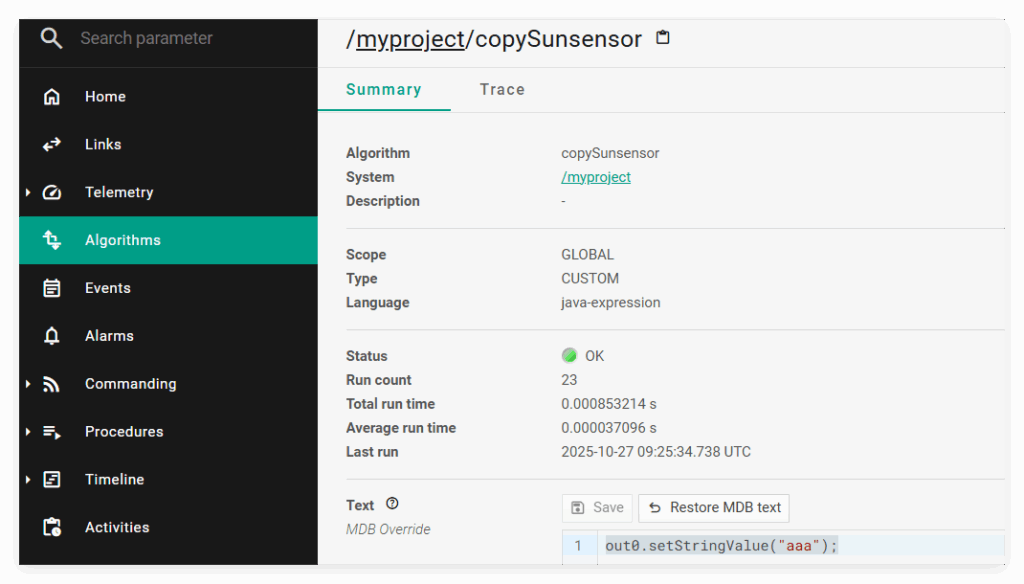The width and height of the screenshot is (1024, 584).
Task: Click the Alarms bell icon
Action: [x=52, y=336]
